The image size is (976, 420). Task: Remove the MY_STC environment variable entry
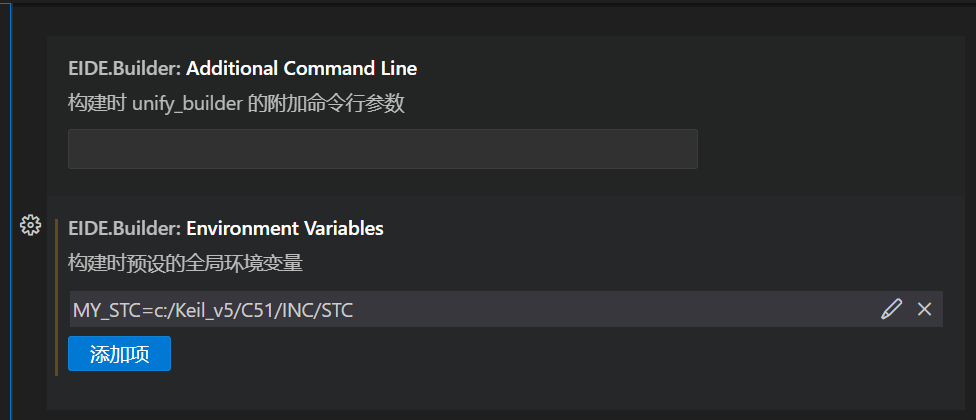pos(924,309)
